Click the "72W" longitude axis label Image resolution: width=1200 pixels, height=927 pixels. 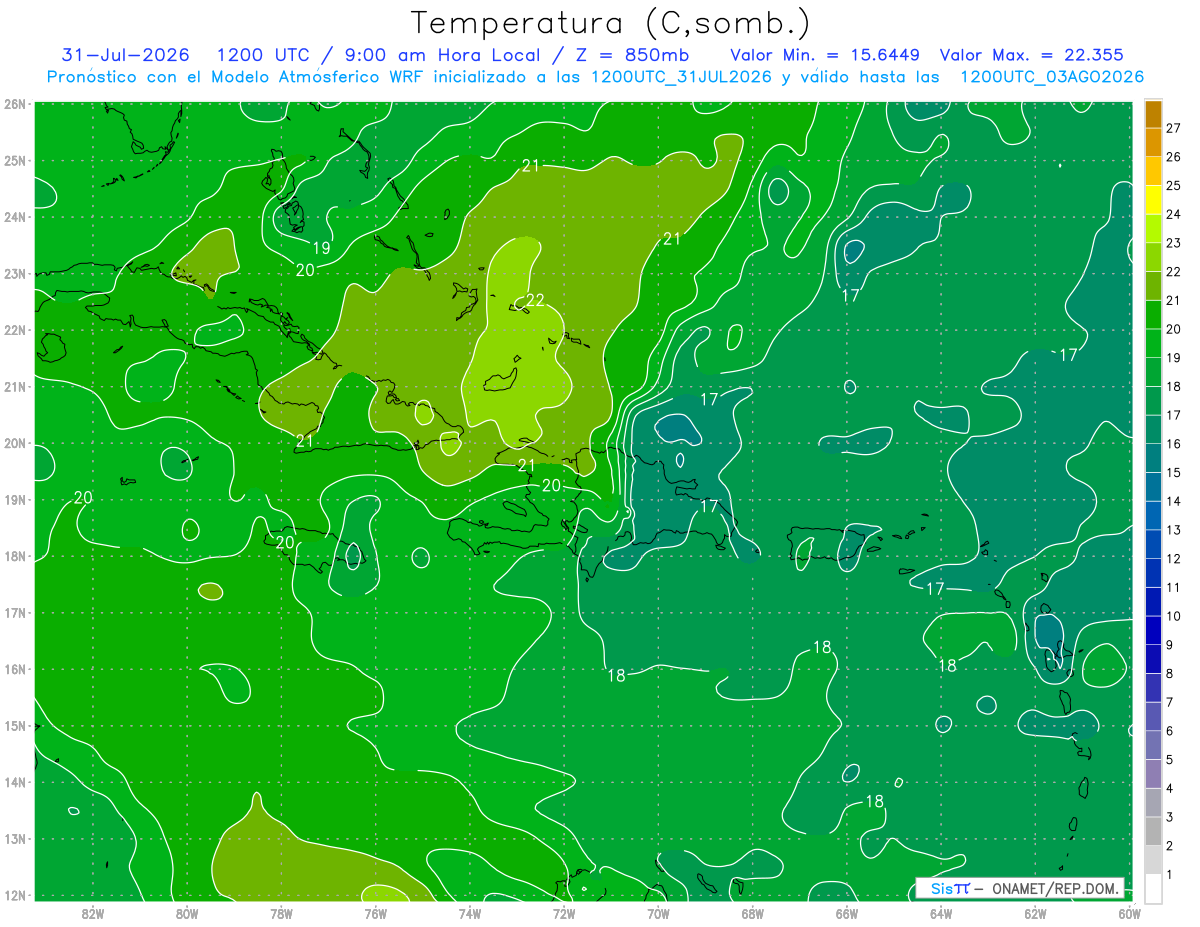[x=564, y=913]
